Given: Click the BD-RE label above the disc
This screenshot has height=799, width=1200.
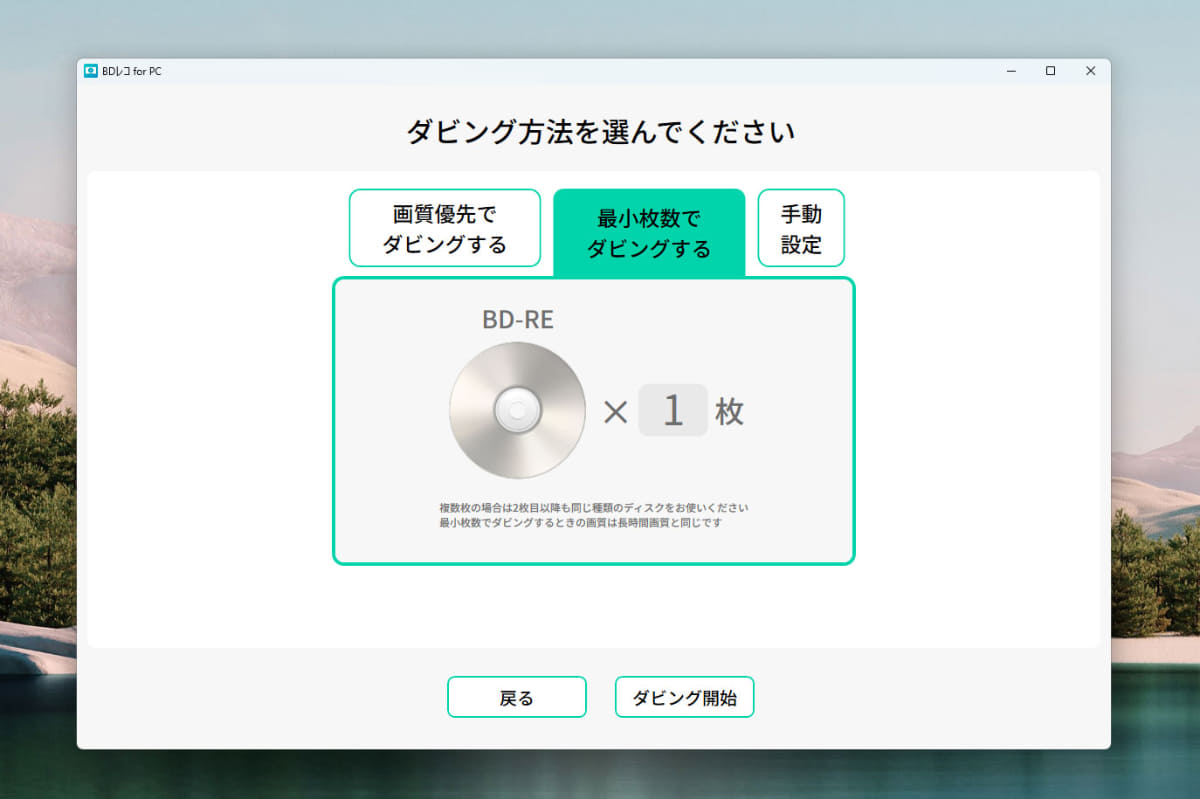Looking at the screenshot, I should click(x=516, y=318).
